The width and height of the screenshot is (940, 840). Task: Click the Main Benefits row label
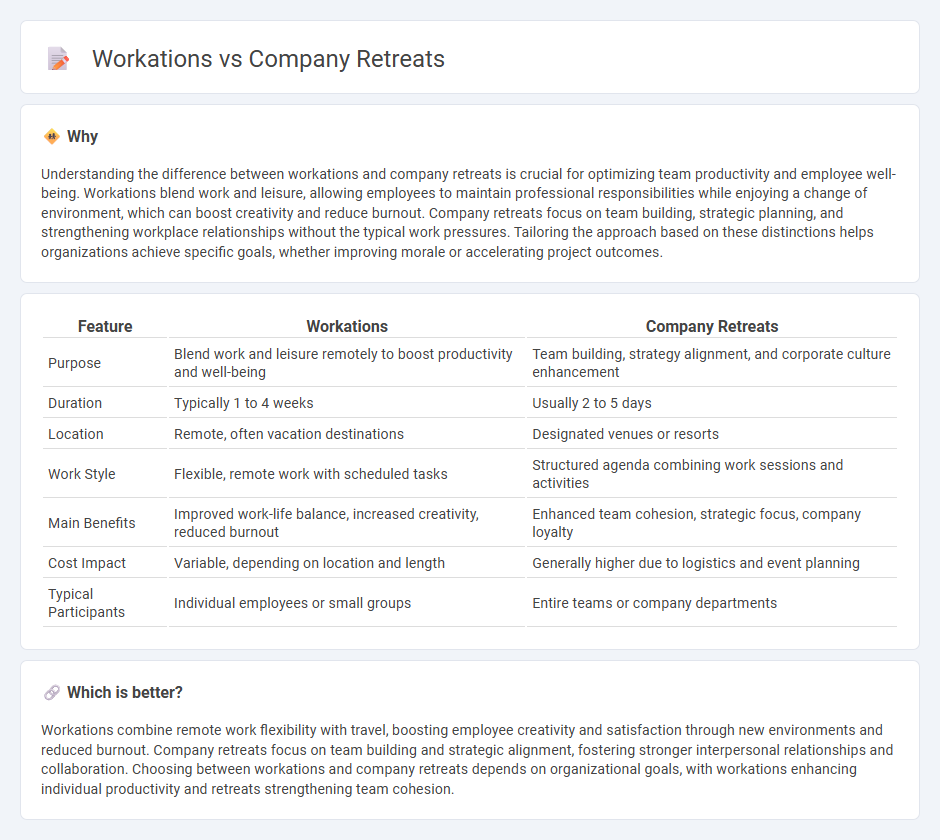[92, 523]
